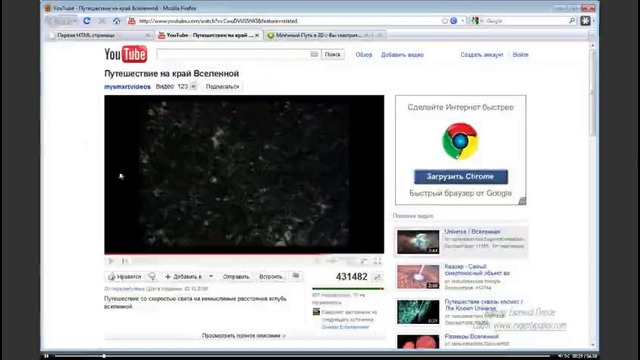Expand Просмотреть полное описание

[x=244, y=336]
